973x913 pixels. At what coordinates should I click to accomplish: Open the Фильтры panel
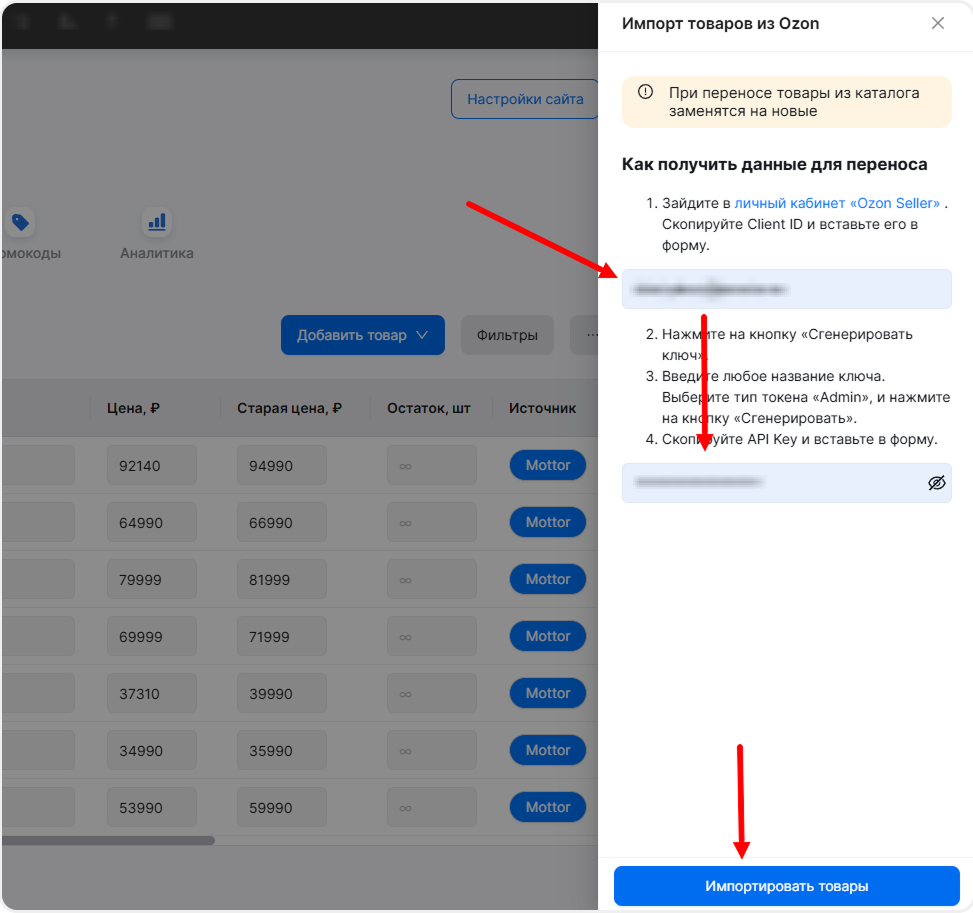[507, 335]
